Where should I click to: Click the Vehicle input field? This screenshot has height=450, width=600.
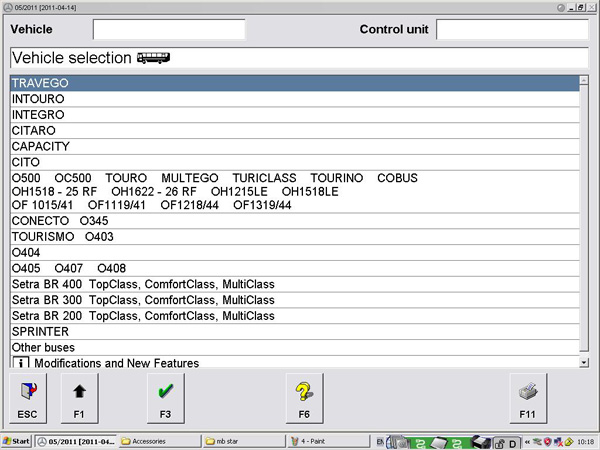[x=169, y=29]
